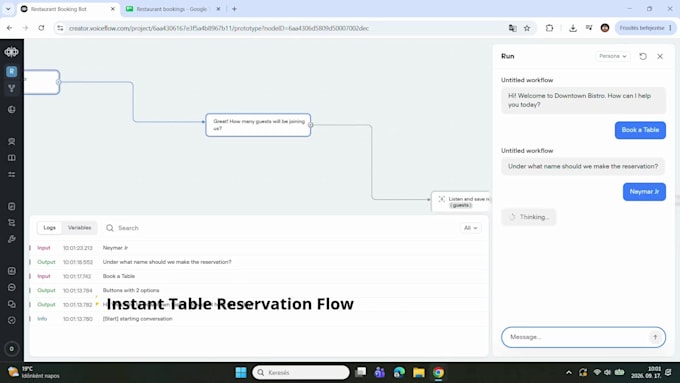The width and height of the screenshot is (680, 383).
Task: Show hidden system tray icons
Action: [569, 372]
